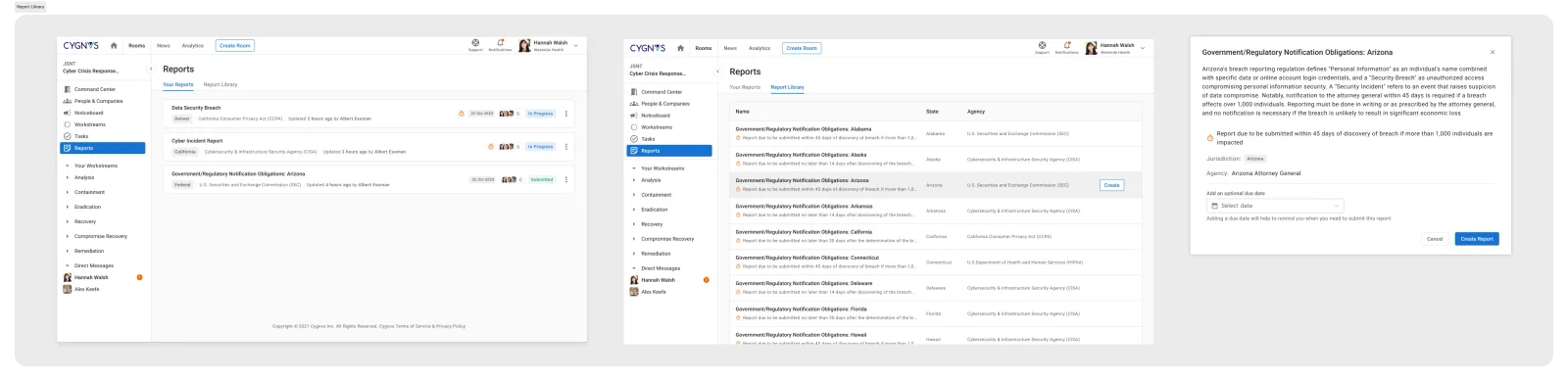1568x381 pixels.
Task: Open Support icon in Your Reports screen
Action: pyautogui.click(x=475, y=44)
